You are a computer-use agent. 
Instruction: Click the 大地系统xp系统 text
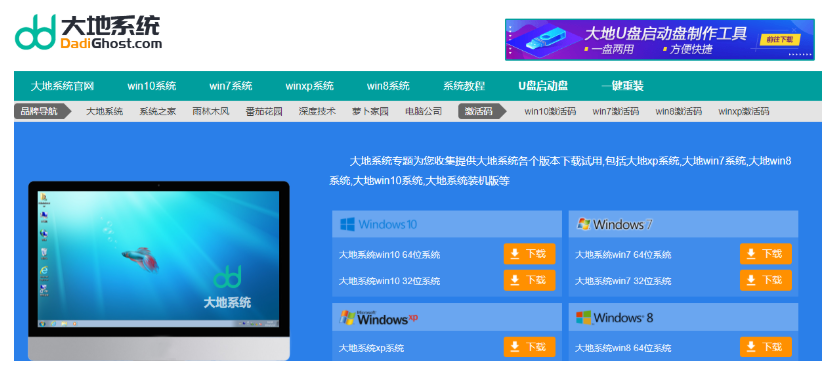click(371, 348)
